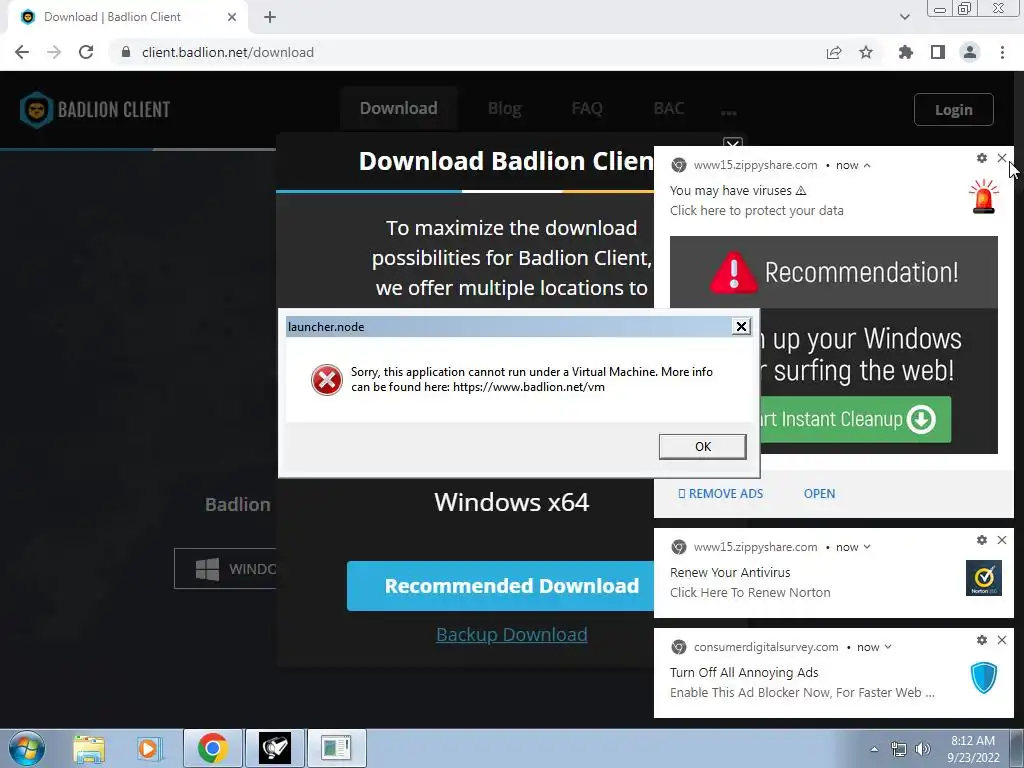Viewport: 1024px width, 768px height.
Task: Select the Download | Badlion Client tab
Action: tap(124, 17)
